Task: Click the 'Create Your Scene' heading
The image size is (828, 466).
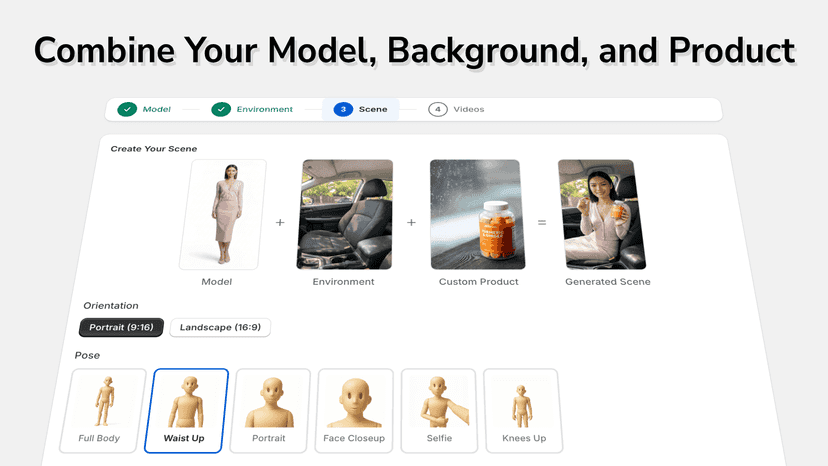Action: 154,149
